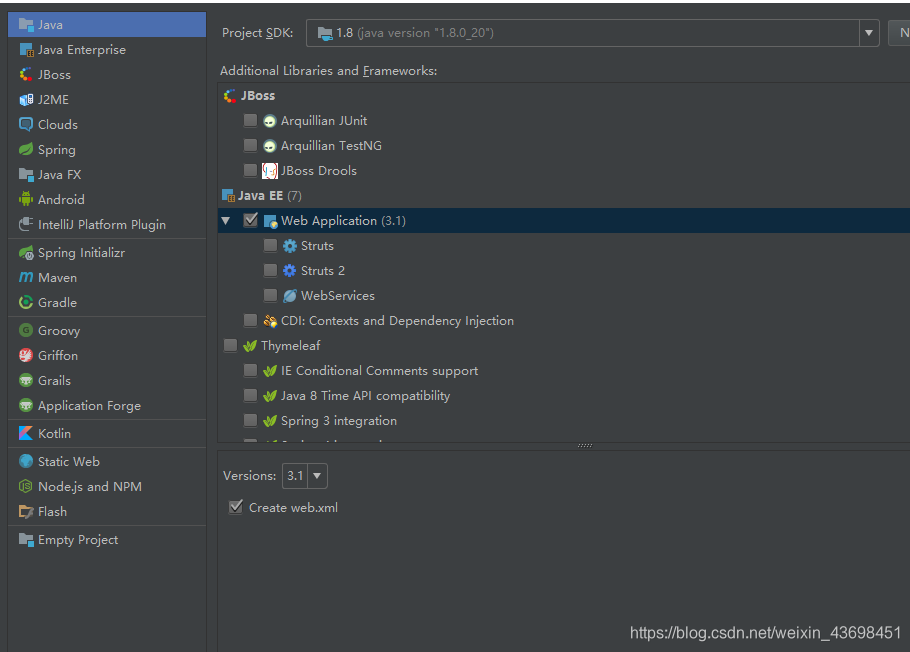Screen dimensions: 910x652
Task: Click the Spring Initializr icon
Action: 26,253
